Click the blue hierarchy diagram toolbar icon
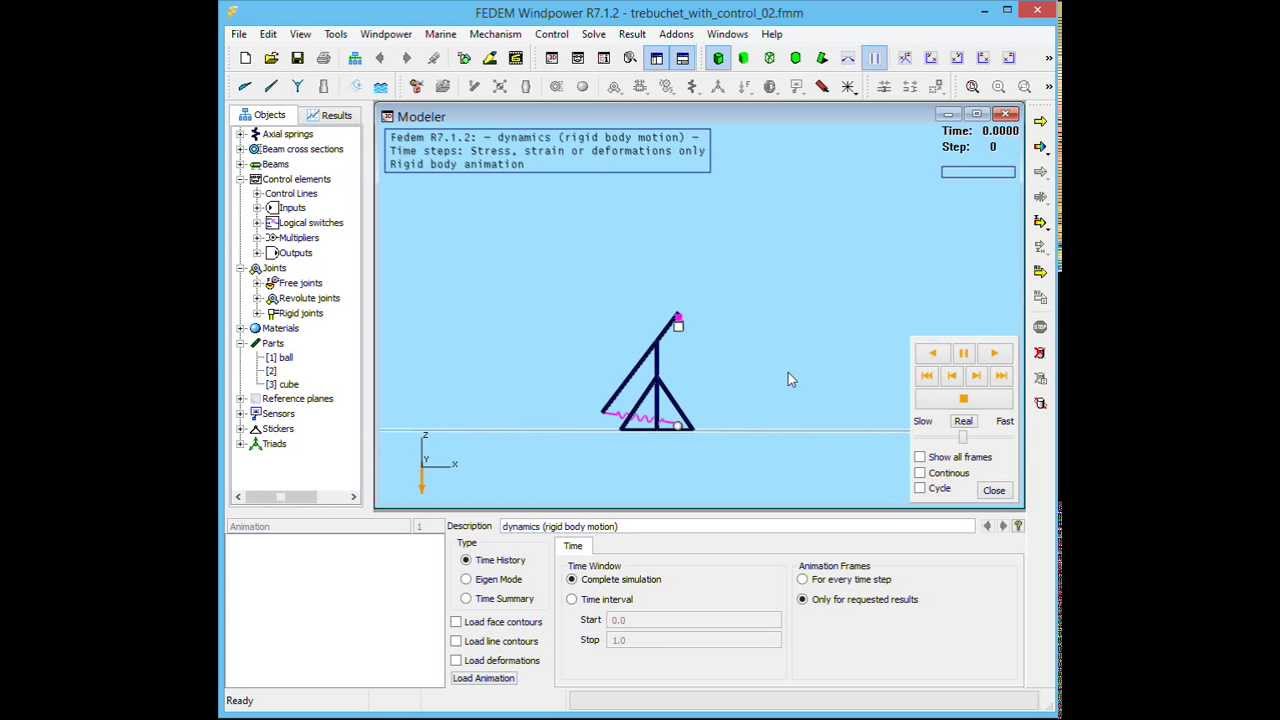This screenshot has height=720, width=1280. pos(355,58)
